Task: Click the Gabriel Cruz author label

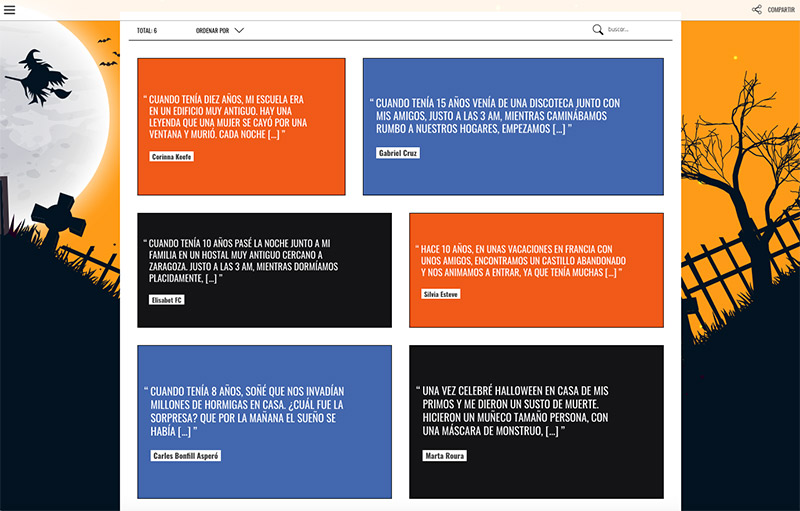Action: click(x=398, y=153)
